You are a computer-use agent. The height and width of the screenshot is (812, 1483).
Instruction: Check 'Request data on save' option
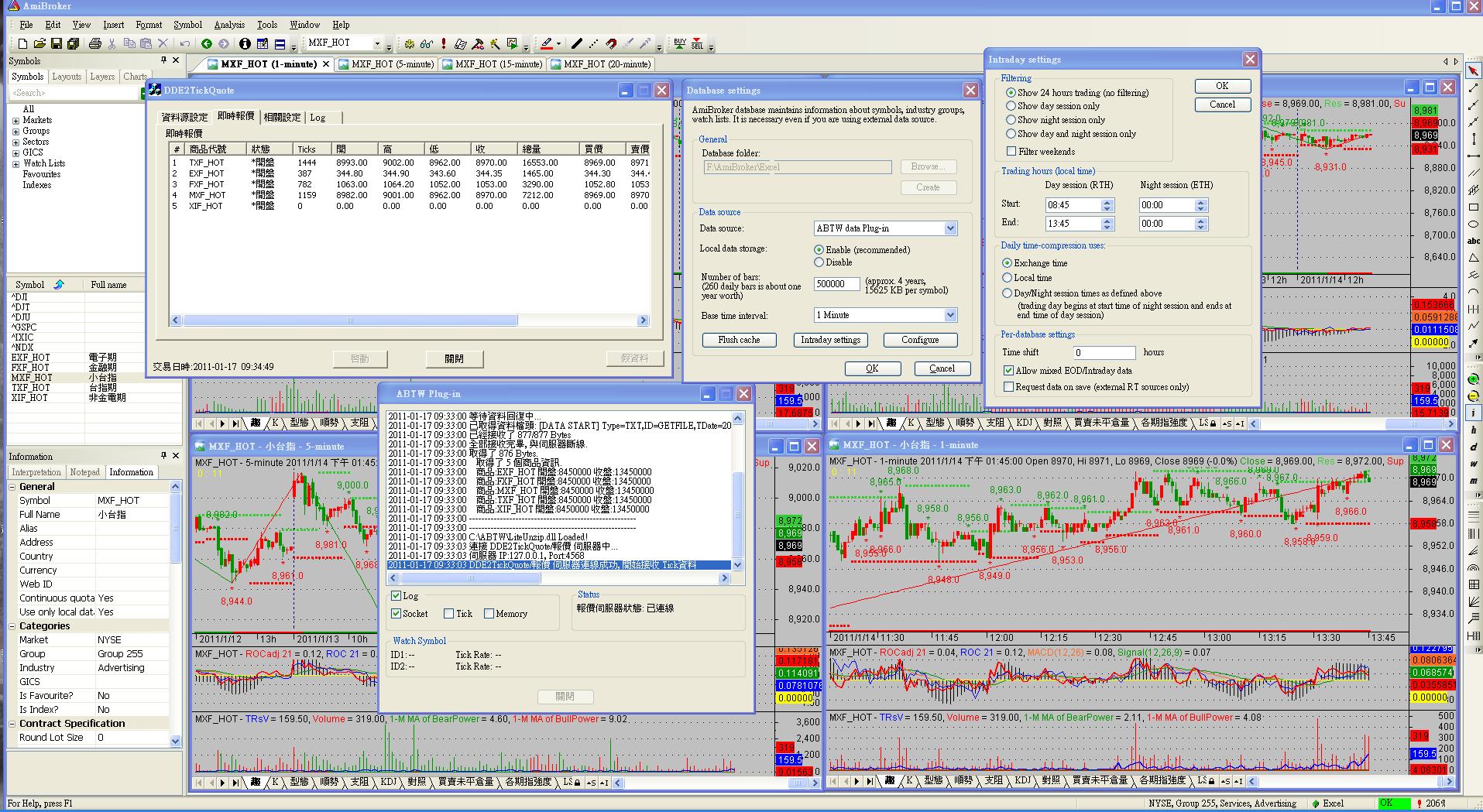(x=1009, y=387)
